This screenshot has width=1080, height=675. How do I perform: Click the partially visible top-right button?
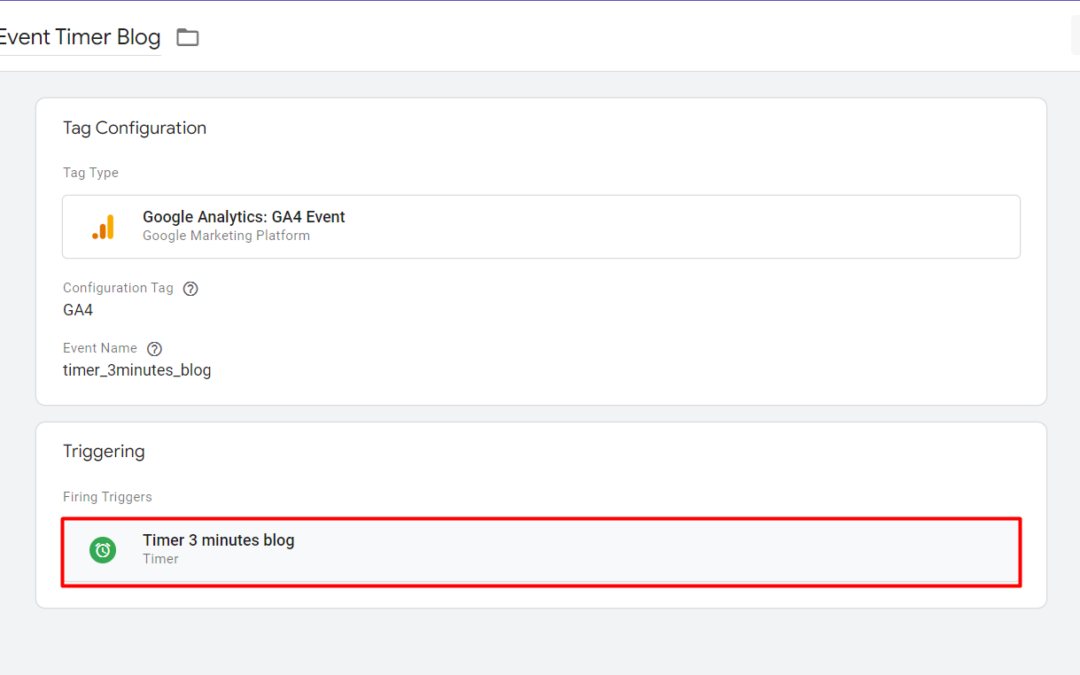pos(1074,36)
